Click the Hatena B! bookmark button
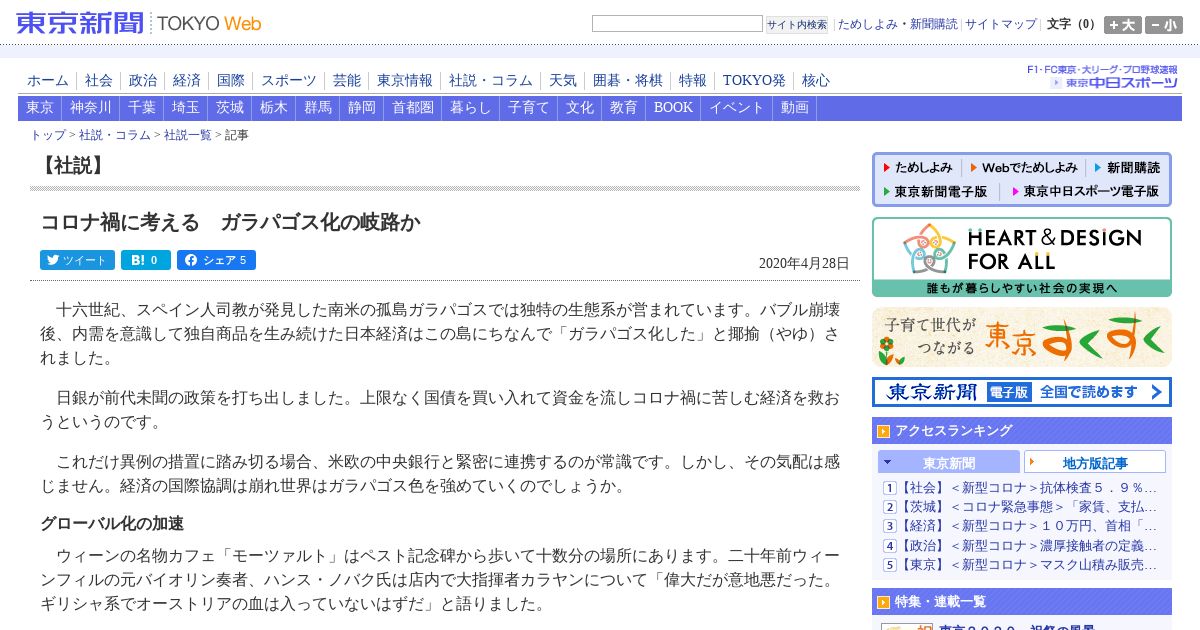Viewport: 1200px width, 630px height. [146, 260]
